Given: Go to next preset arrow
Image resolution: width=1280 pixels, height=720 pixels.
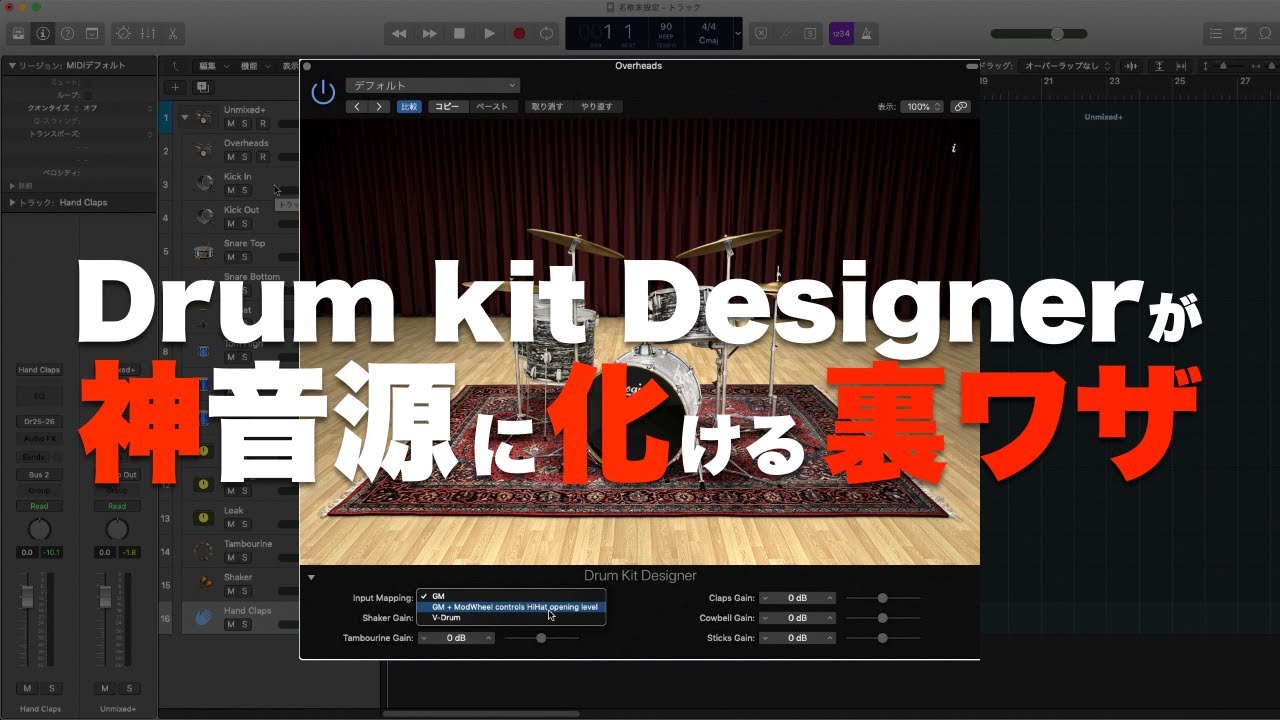Looking at the screenshot, I should click(379, 106).
